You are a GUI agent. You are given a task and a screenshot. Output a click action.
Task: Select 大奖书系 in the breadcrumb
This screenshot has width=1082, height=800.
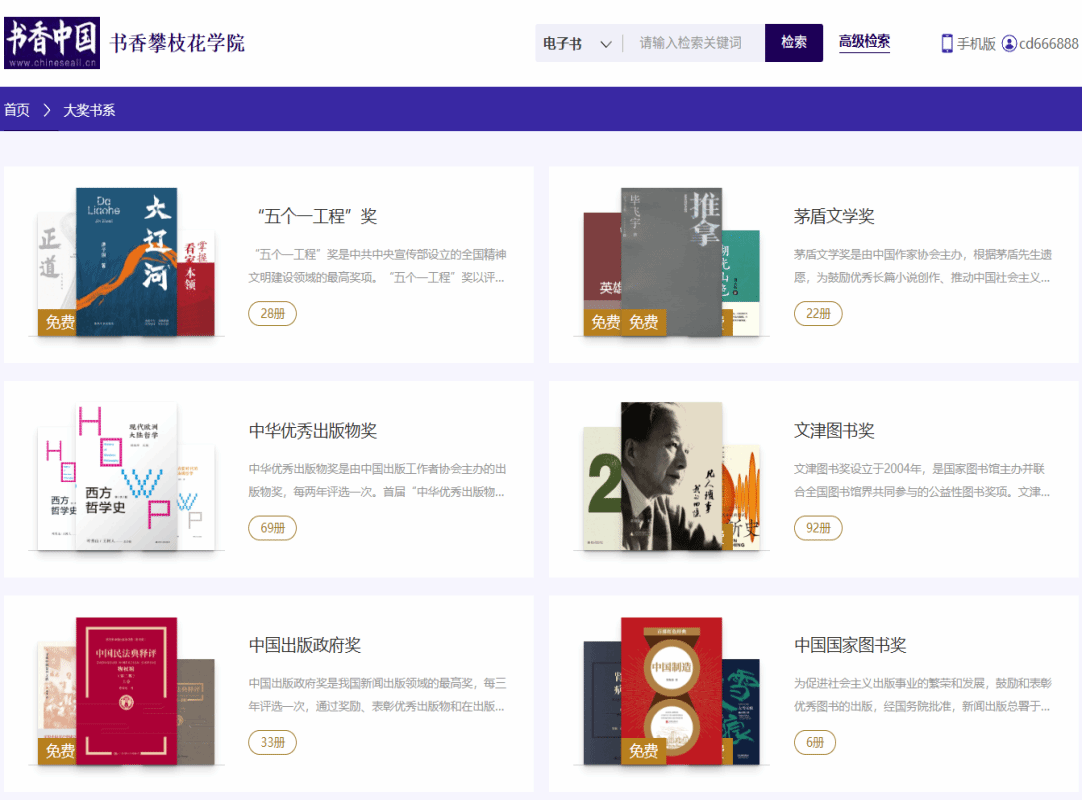coord(90,110)
